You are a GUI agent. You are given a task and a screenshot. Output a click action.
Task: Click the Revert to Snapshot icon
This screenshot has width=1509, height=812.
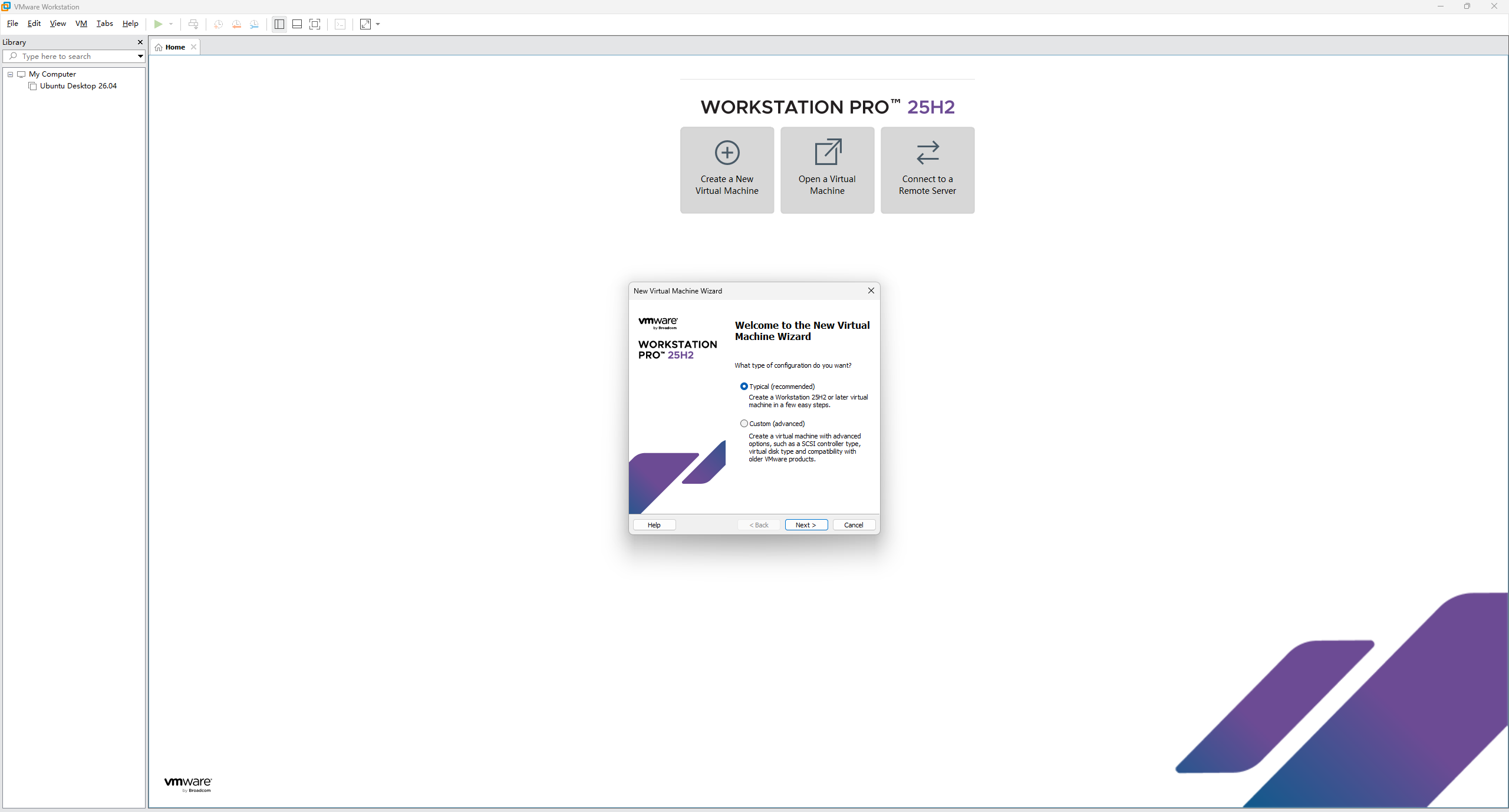pyautogui.click(x=236, y=24)
